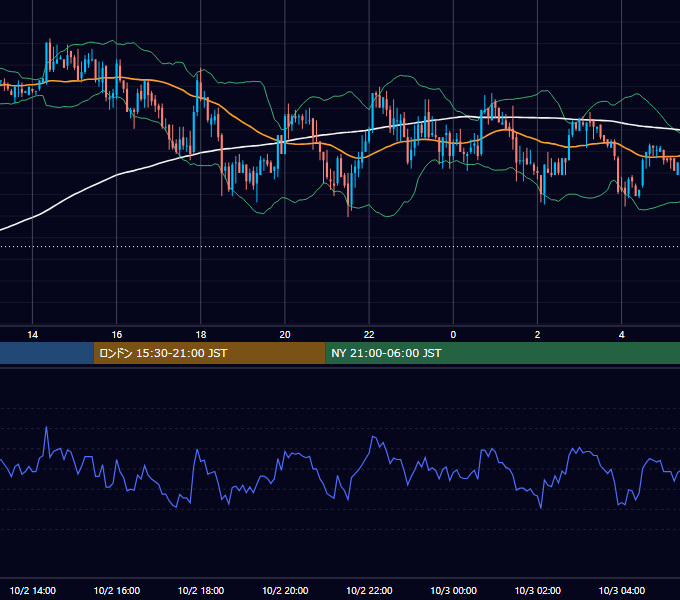The image size is (680, 600).
Task: Click the 10/3 04:00 date label
Action: tap(621, 590)
